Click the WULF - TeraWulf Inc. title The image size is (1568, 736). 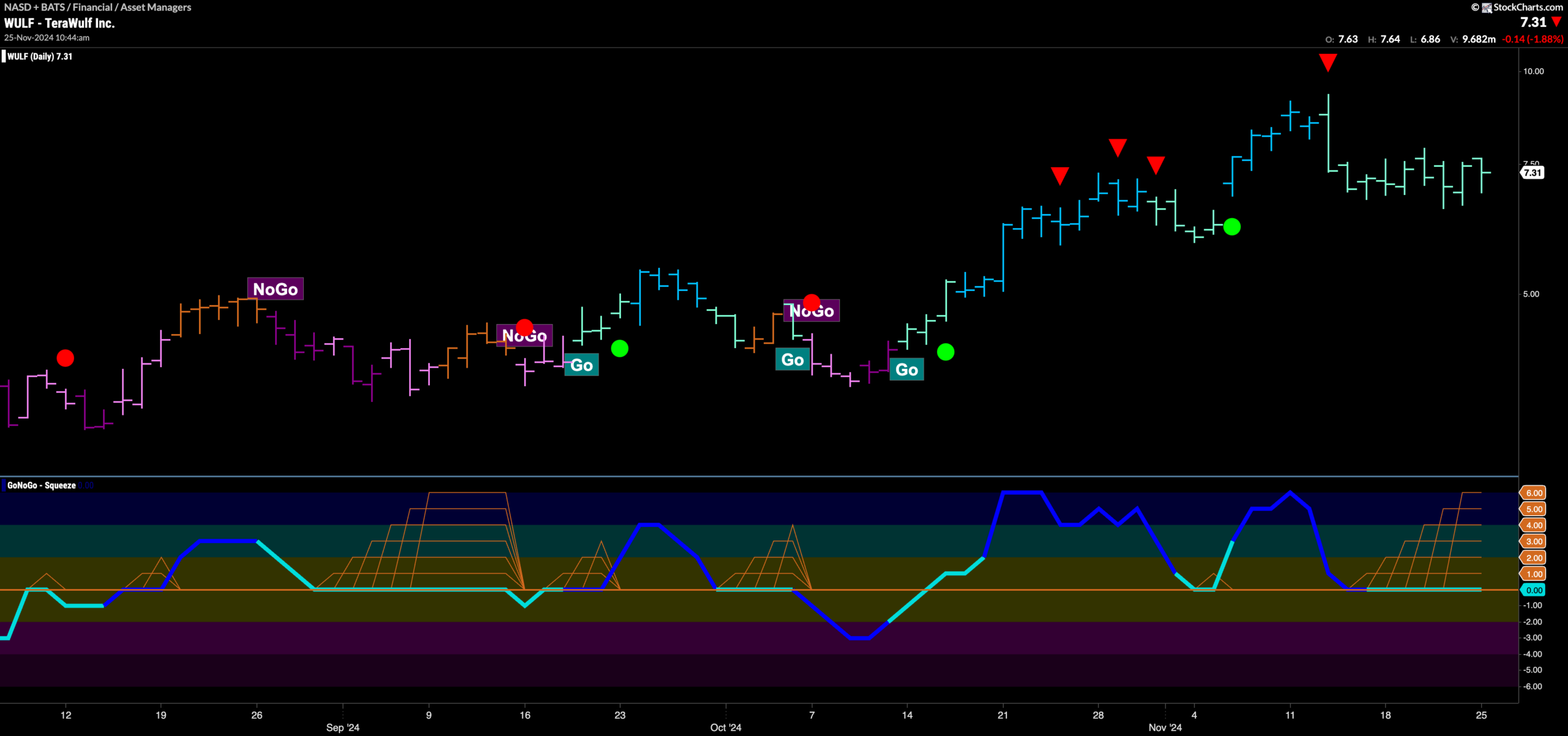click(x=59, y=23)
